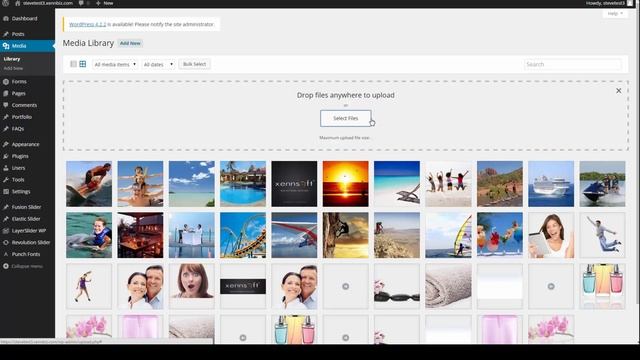
Task: Click the site home icon in admin bar
Action: 18,3
